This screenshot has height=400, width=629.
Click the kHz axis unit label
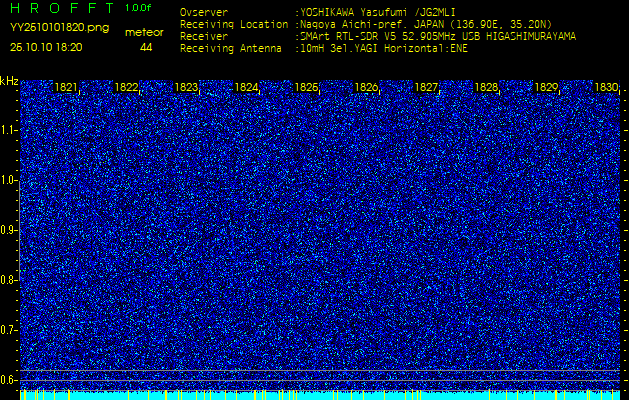click(9, 81)
